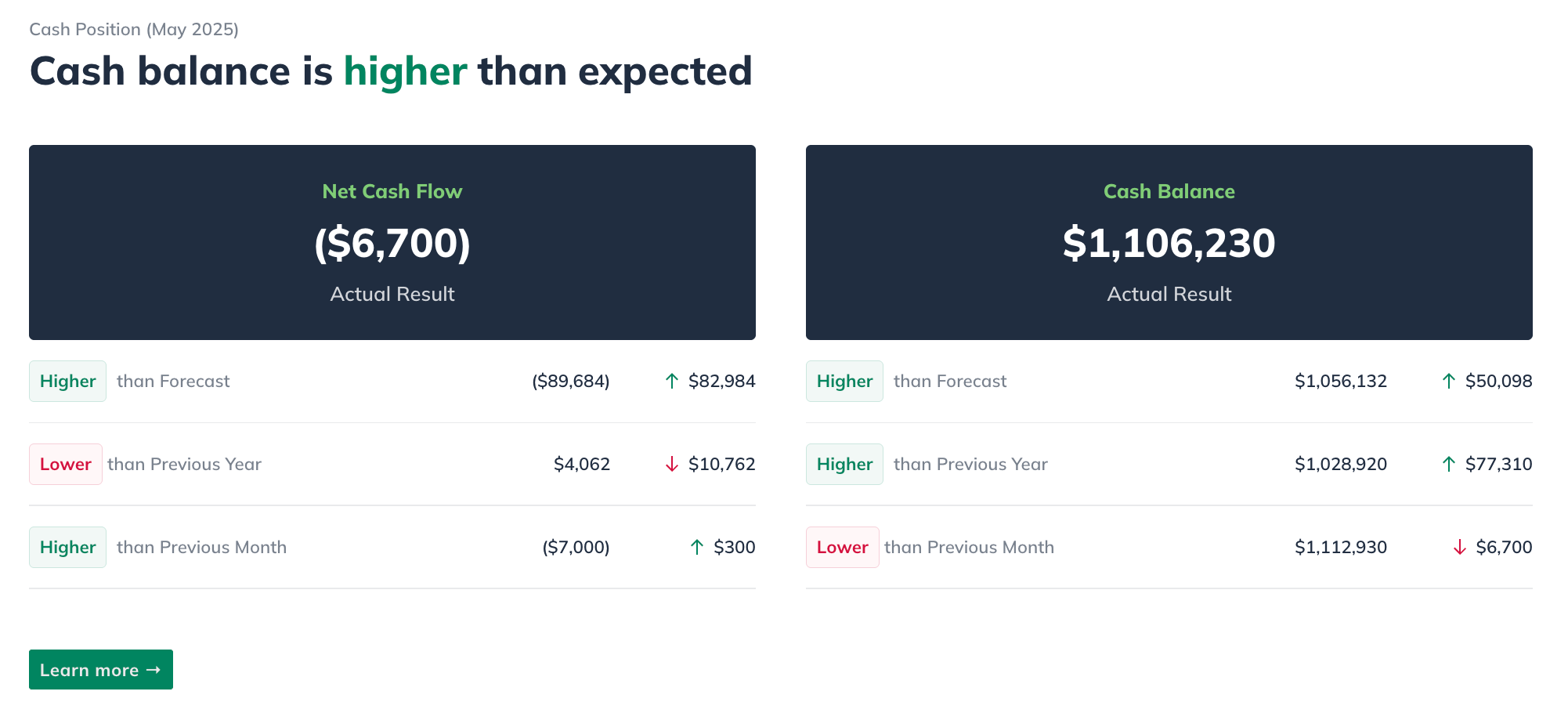Click down arrow beside $6,700 variance
The width and height of the screenshot is (1568, 713).
pyautogui.click(x=1460, y=548)
